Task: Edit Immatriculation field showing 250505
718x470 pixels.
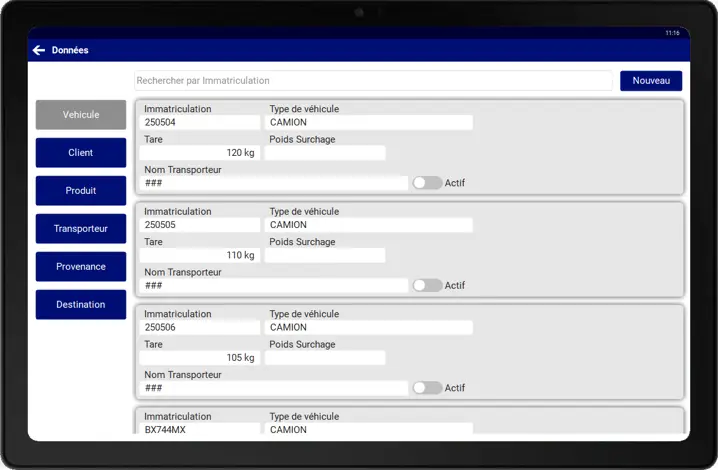Action: click(200, 225)
